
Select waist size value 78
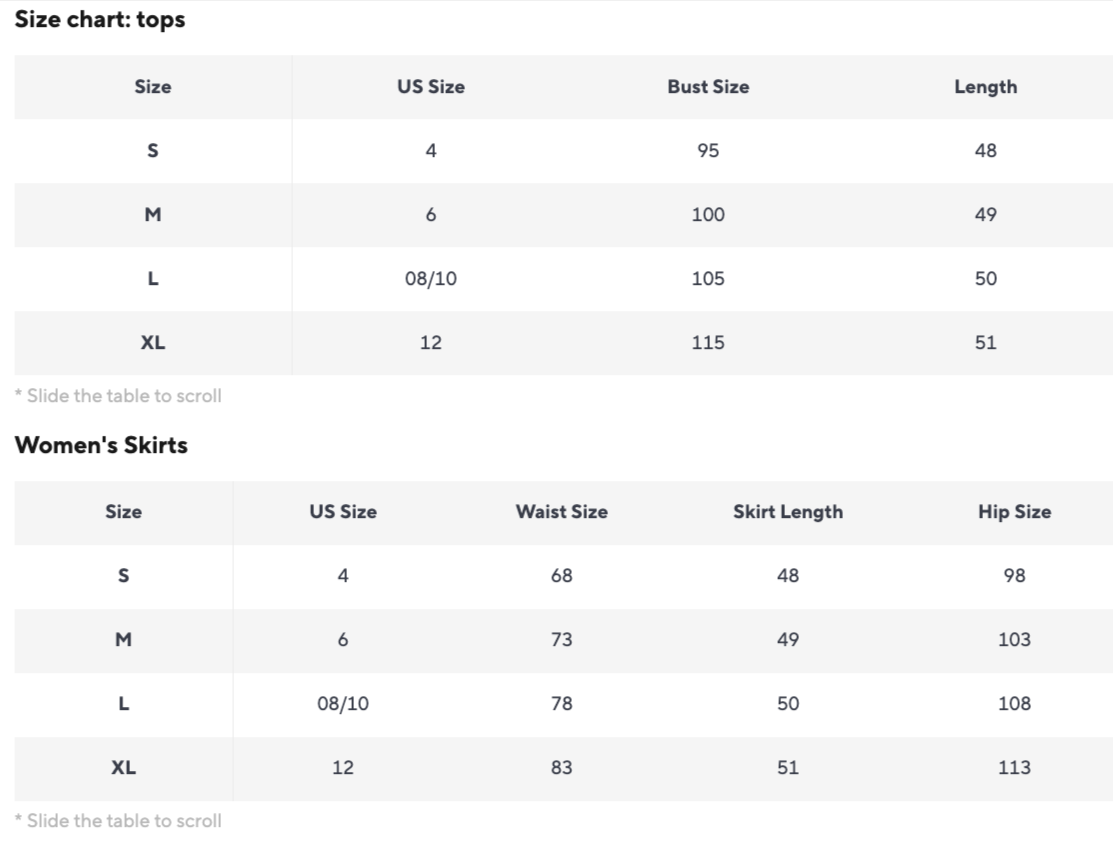[x=561, y=704]
